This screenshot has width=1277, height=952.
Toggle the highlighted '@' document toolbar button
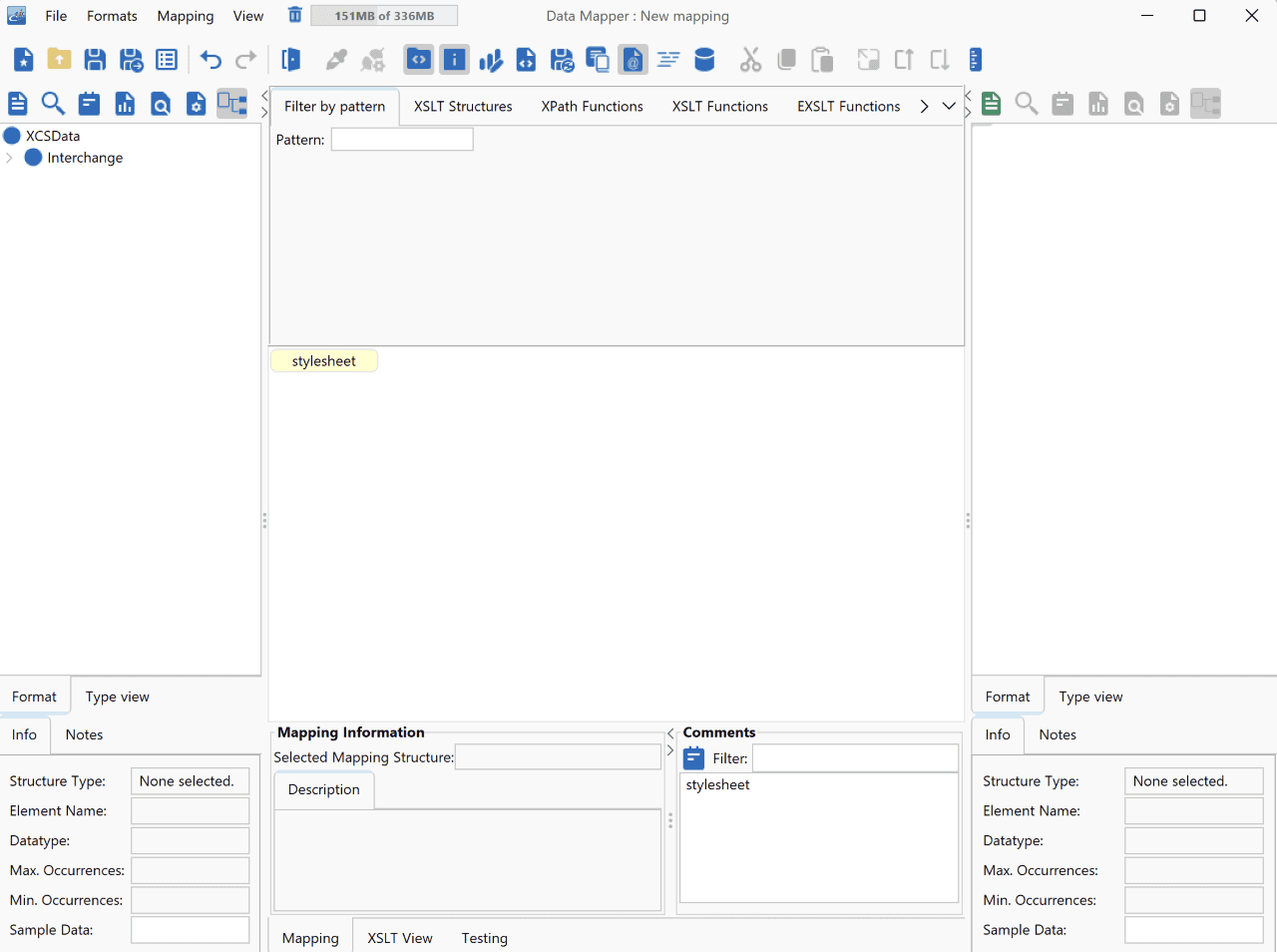tap(633, 60)
